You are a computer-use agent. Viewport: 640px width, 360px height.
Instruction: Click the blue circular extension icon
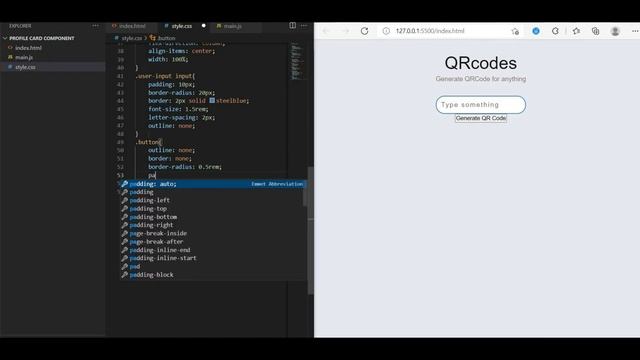(x=536, y=31)
